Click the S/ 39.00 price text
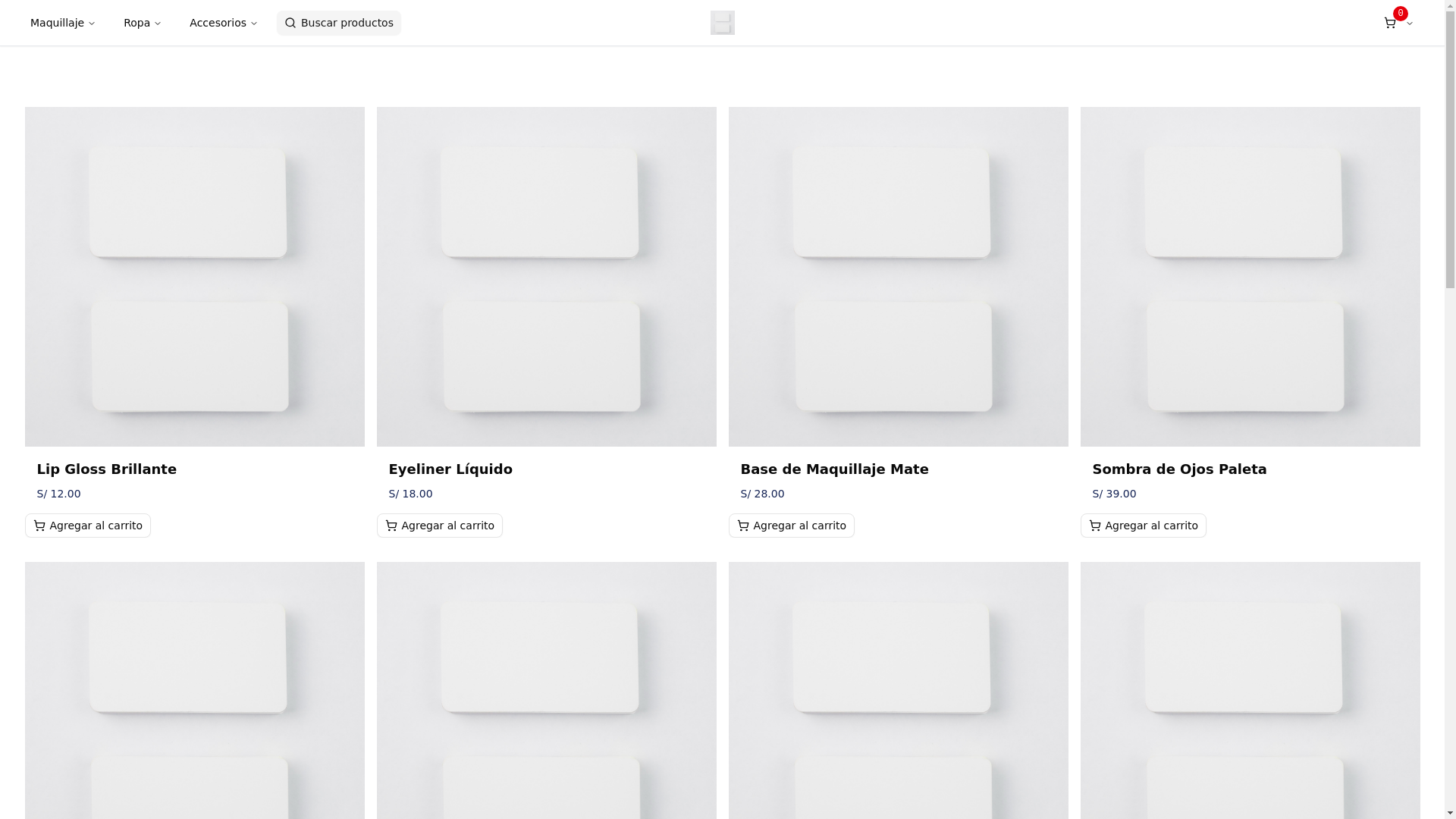The image size is (1456, 819). pos(1115,494)
